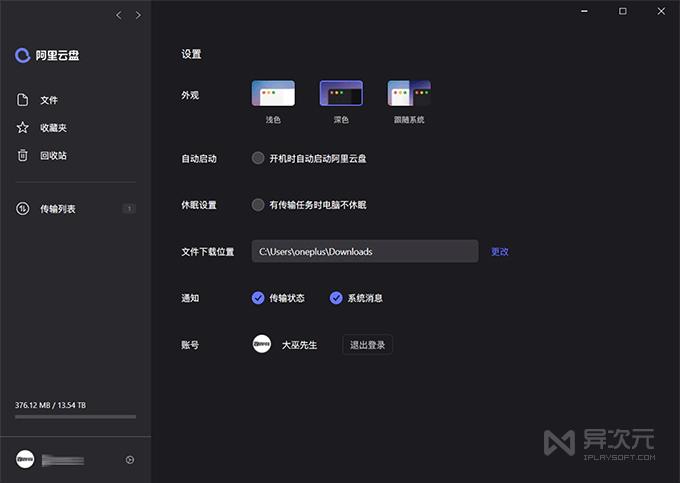Open the 回收站 menu item
Viewport: 680px width, 483px height.
(x=53, y=155)
